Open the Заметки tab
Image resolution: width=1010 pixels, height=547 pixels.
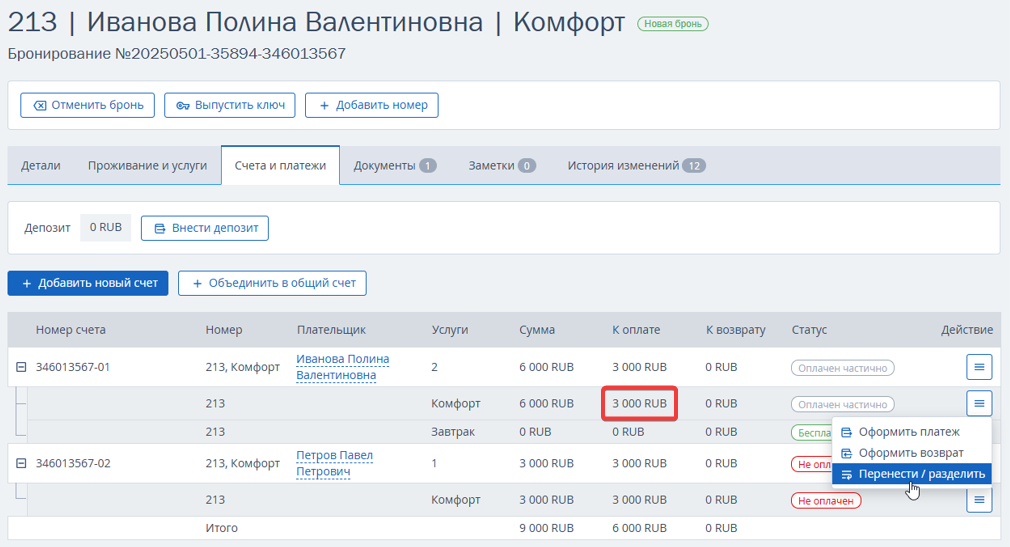pos(501,166)
